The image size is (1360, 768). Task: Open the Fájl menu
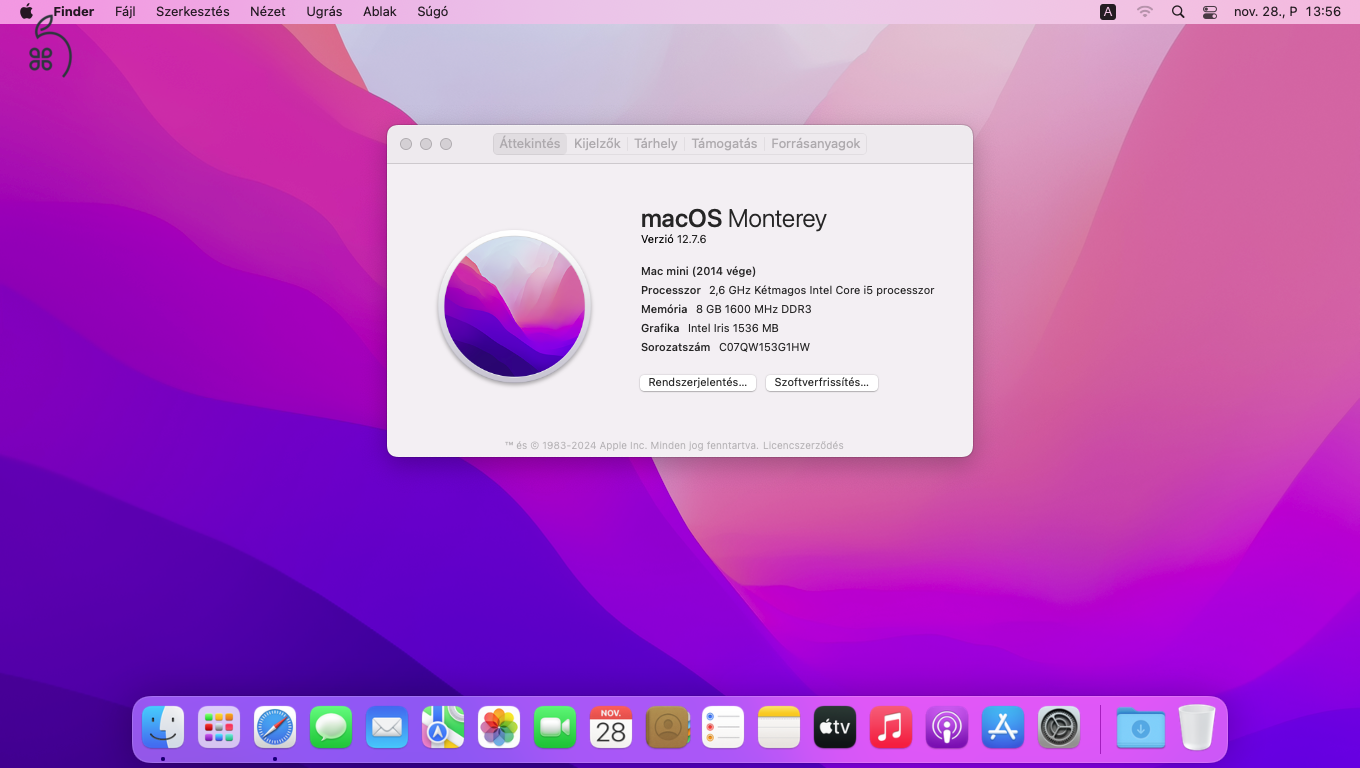125,11
